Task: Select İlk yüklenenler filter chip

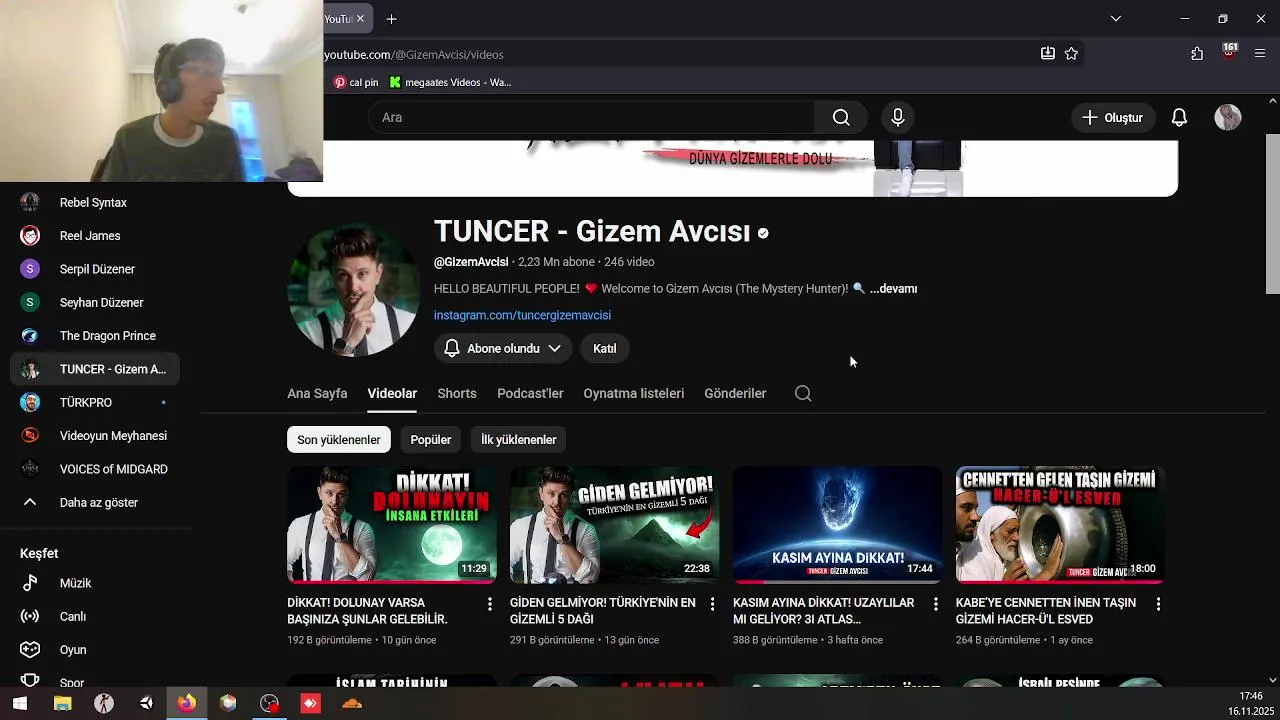Action: click(519, 440)
